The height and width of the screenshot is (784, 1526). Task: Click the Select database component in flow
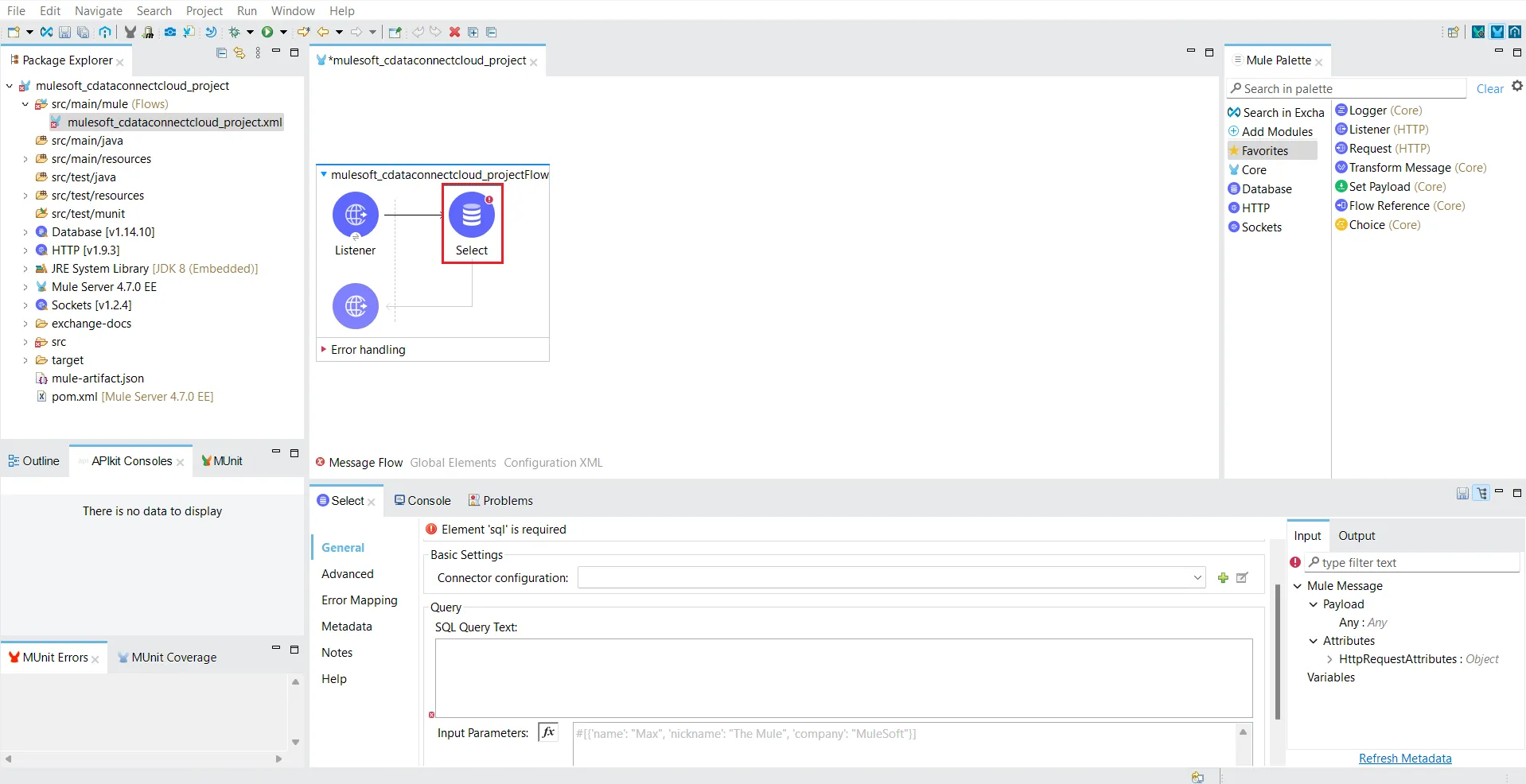[472, 215]
